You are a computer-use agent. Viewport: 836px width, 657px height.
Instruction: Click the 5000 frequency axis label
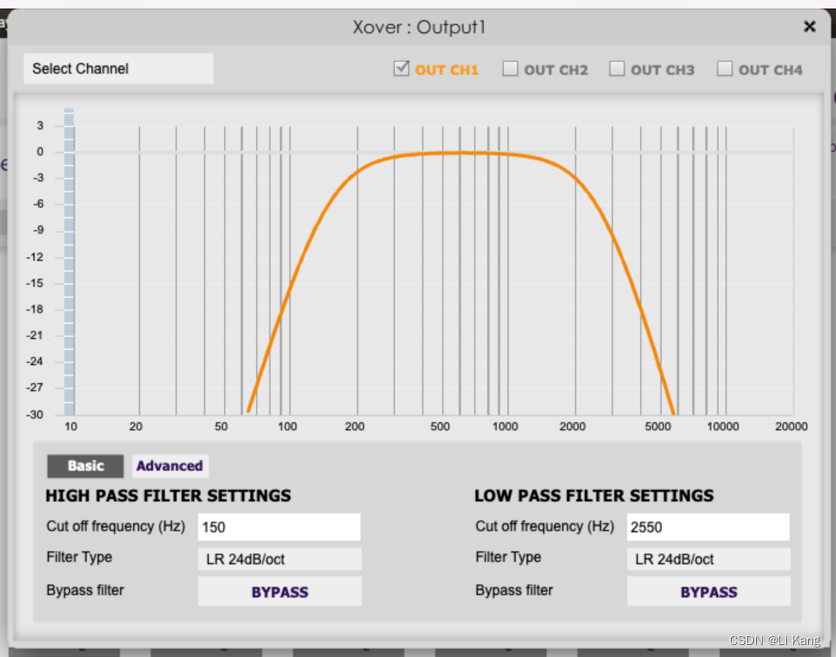tap(658, 427)
